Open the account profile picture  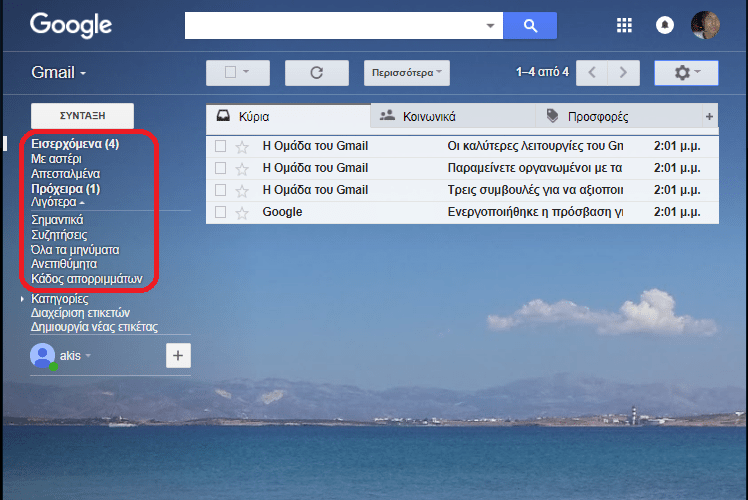(x=705, y=25)
